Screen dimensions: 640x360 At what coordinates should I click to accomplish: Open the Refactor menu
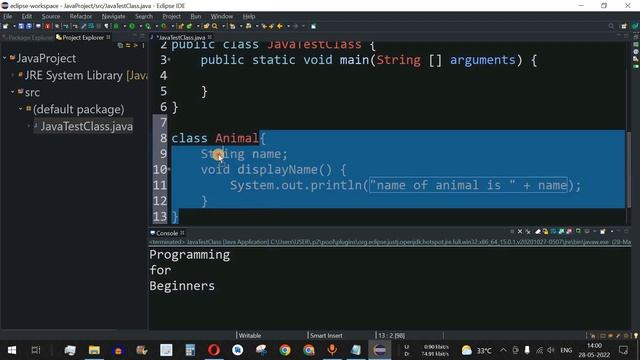[80, 16]
